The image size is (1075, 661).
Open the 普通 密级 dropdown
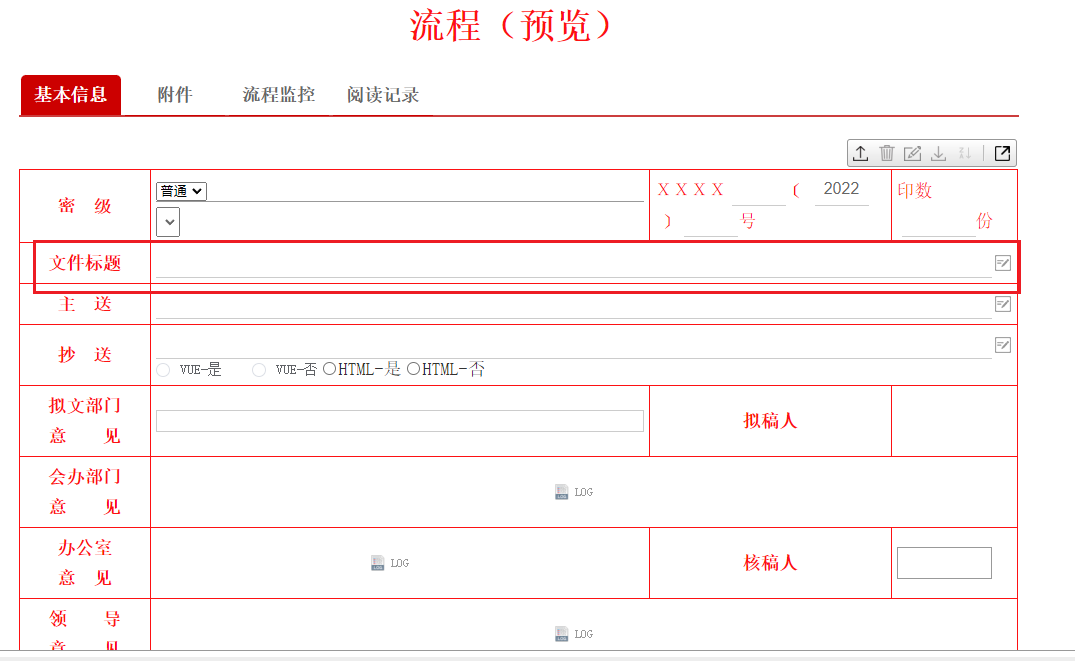click(181, 191)
